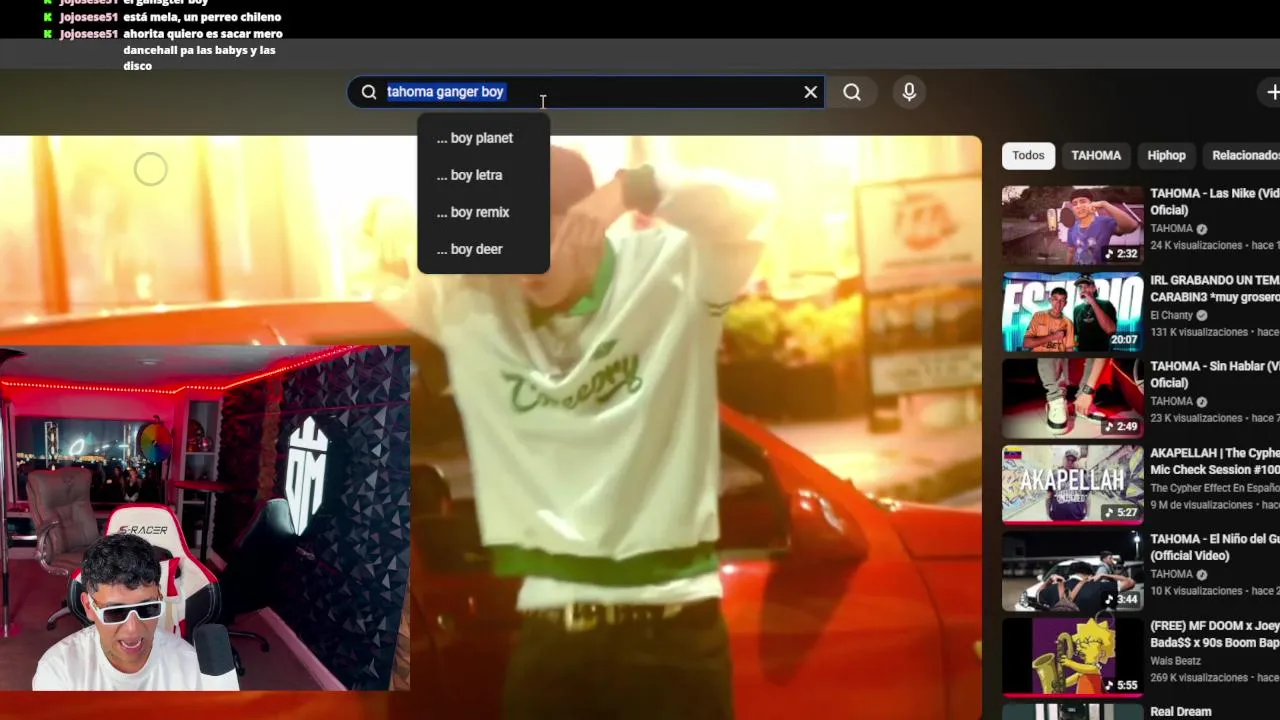The height and width of the screenshot is (720, 1280).
Task: Click the search magnifier button
Action: pos(852,92)
